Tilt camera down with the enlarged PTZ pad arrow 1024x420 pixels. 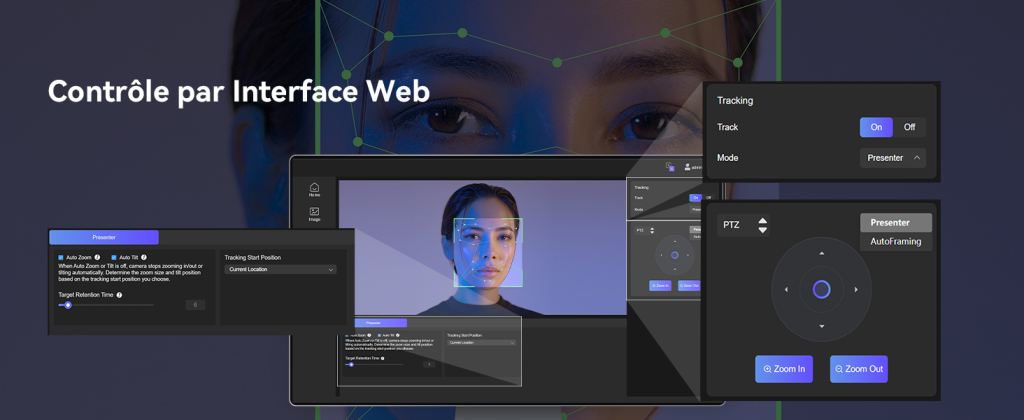click(822, 326)
